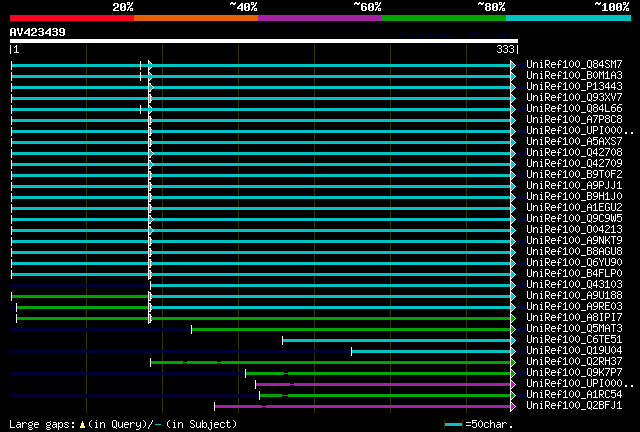Open hit UniRef100_Q84SM7
Screen dimensions: 640x432
[574, 65]
